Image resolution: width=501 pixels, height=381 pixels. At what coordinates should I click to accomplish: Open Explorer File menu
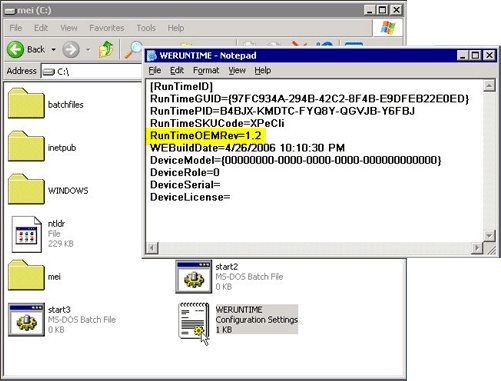(x=16, y=28)
